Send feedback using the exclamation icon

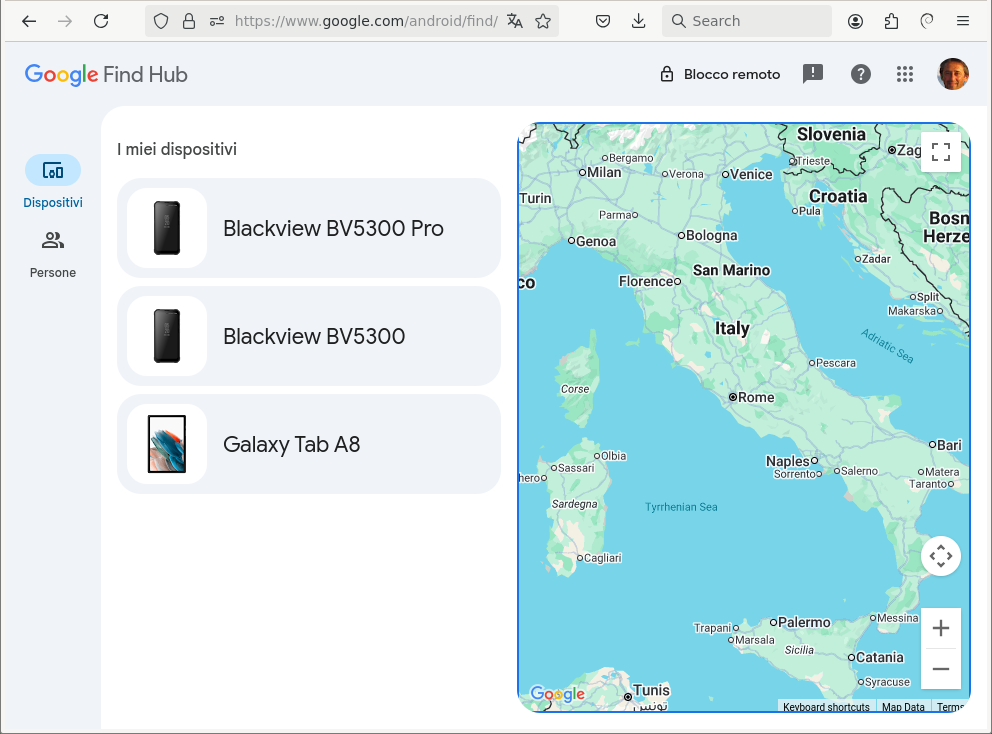coord(813,74)
